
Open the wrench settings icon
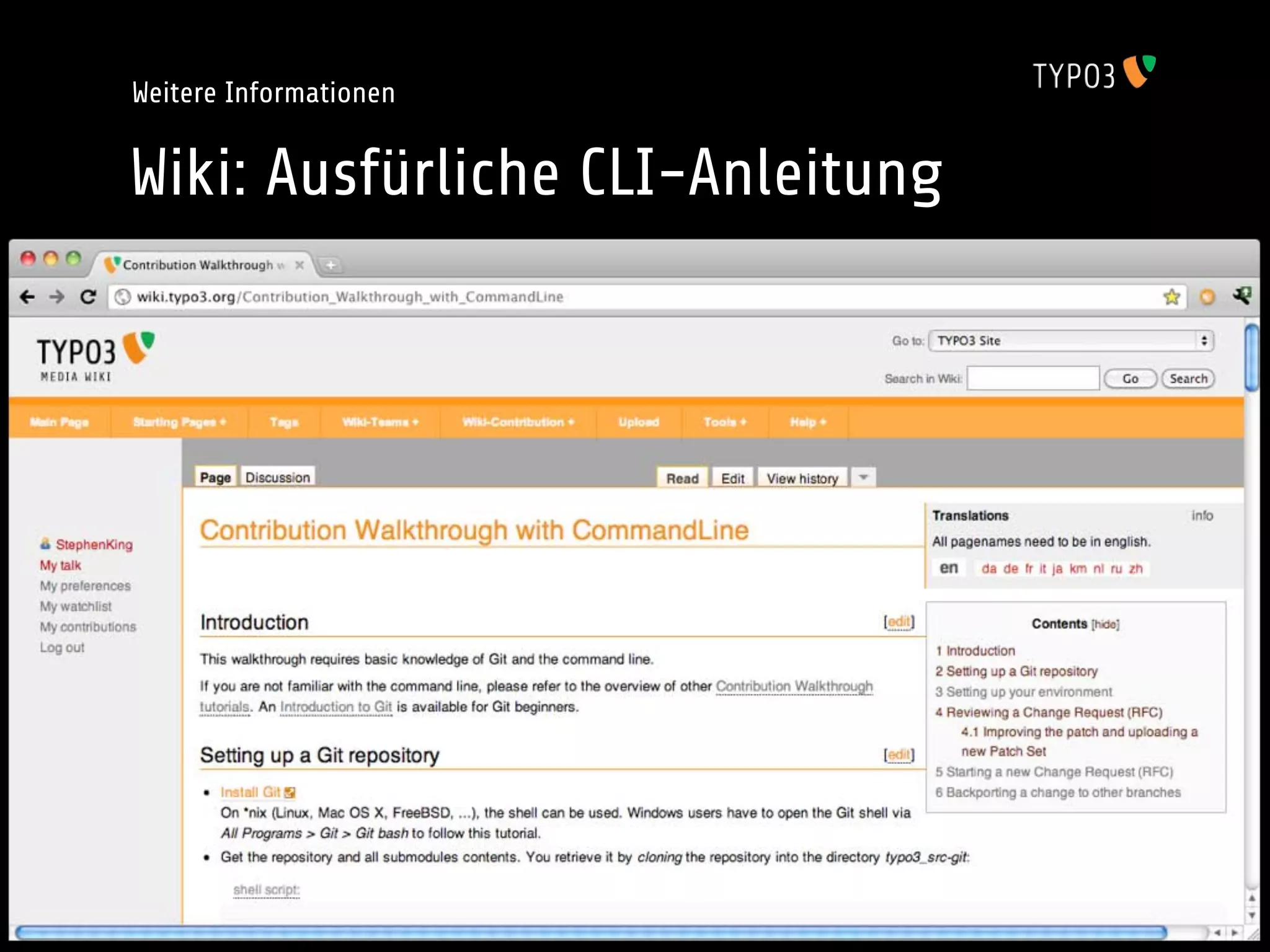click(x=1241, y=296)
